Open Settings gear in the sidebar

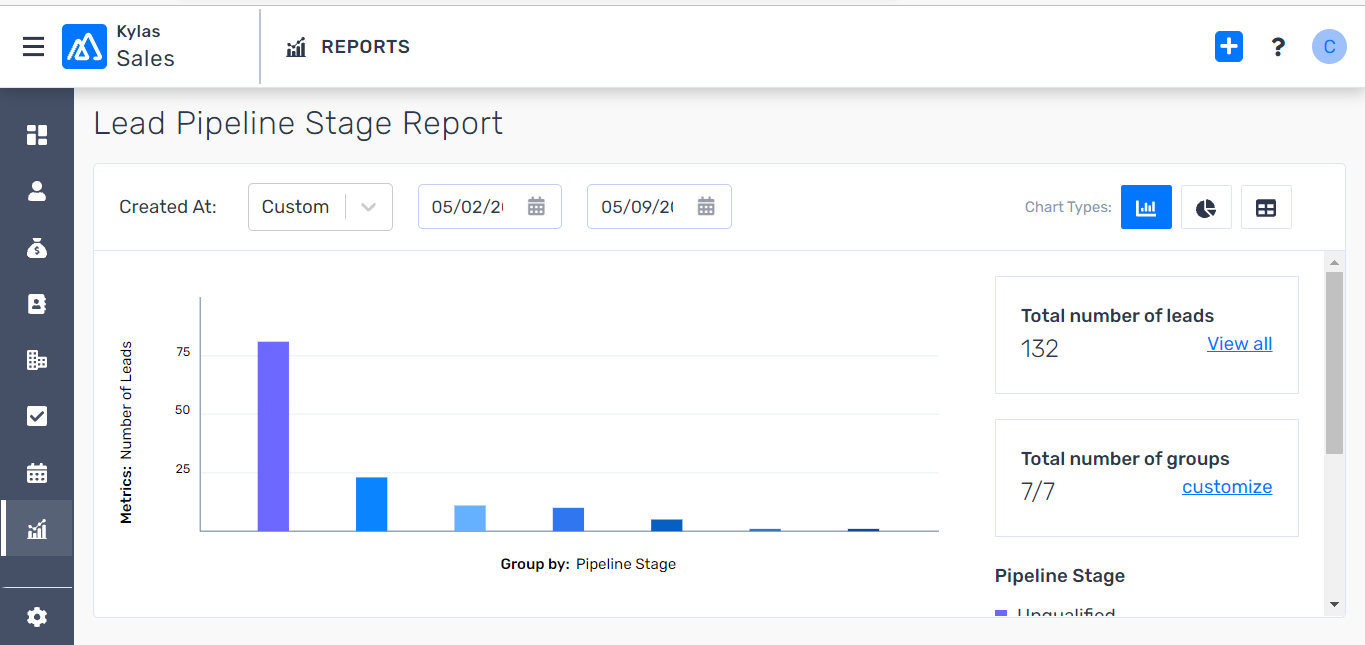pos(37,617)
